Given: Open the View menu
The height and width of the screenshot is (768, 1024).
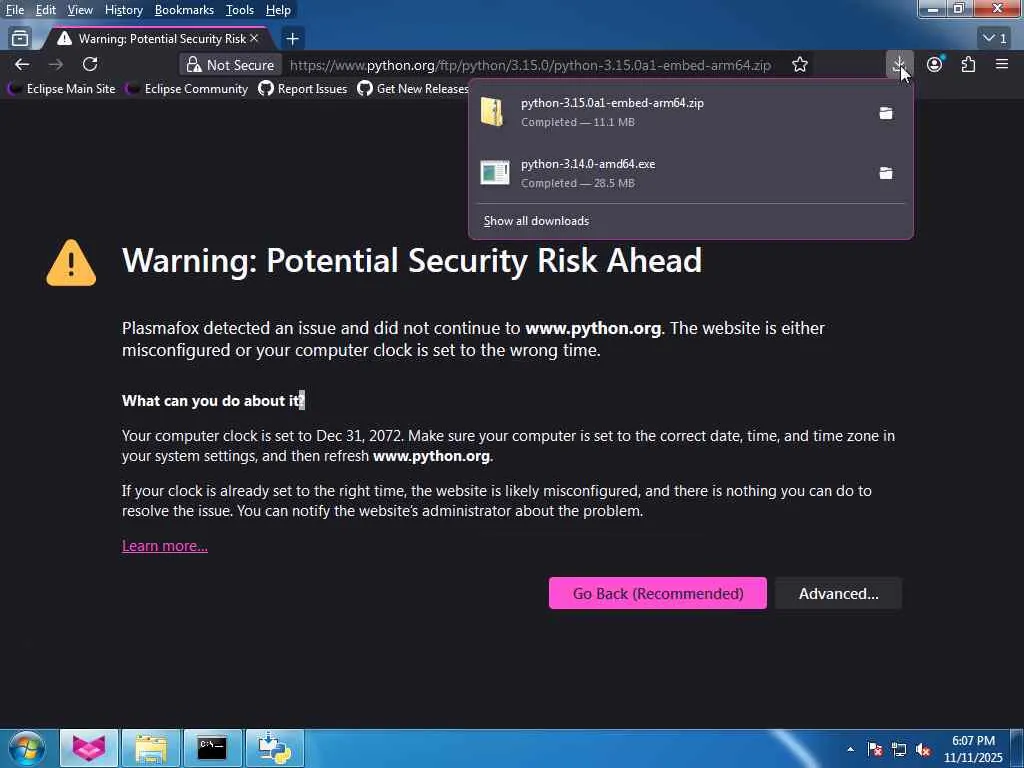Looking at the screenshot, I should [80, 10].
